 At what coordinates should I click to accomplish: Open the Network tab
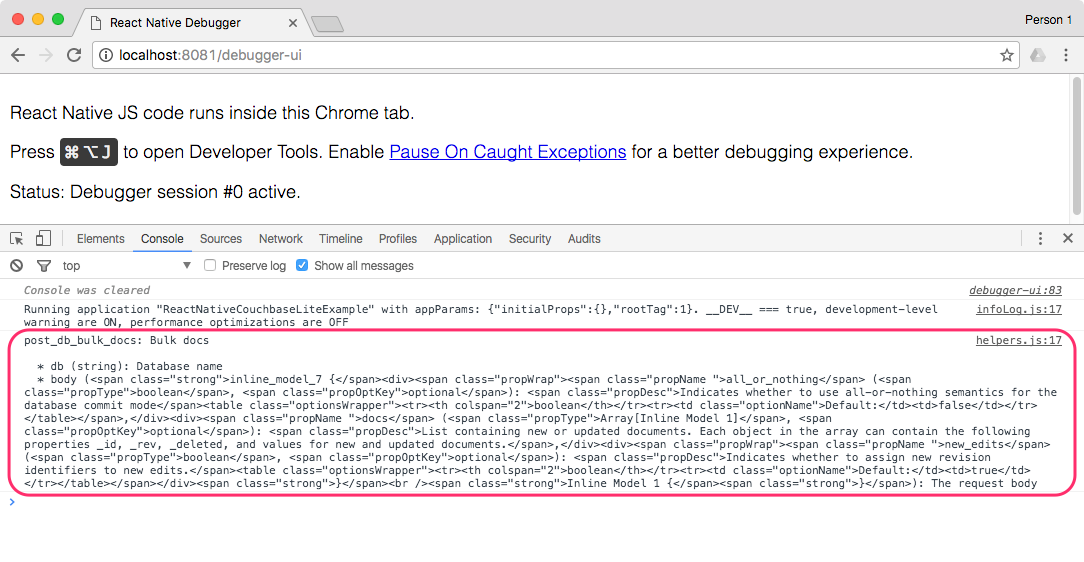pos(281,238)
